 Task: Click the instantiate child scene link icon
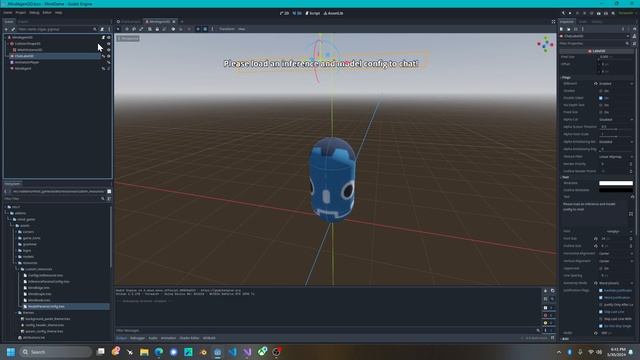(x=13, y=29)
